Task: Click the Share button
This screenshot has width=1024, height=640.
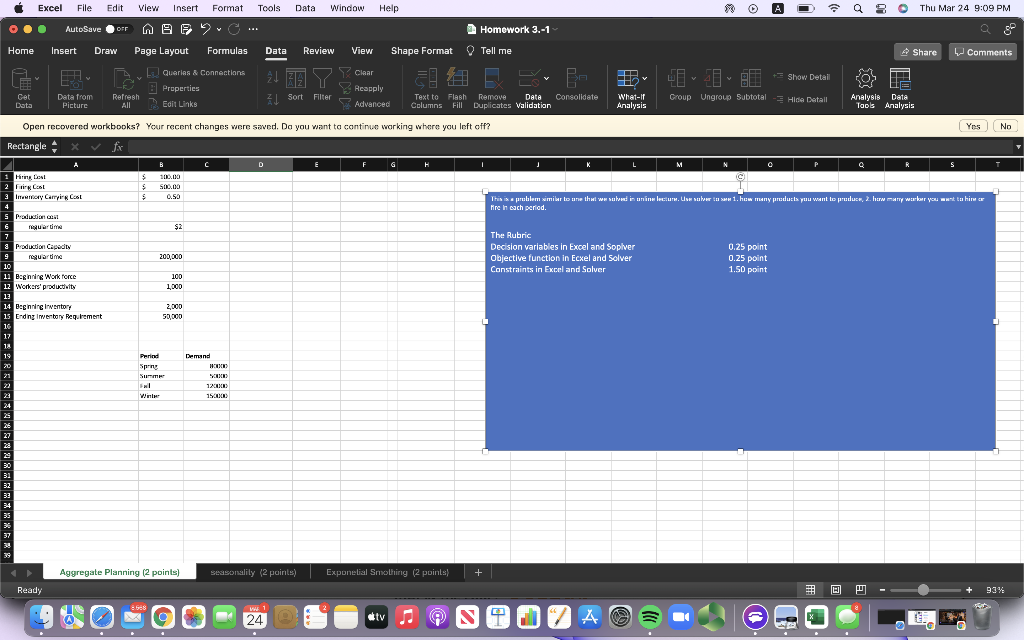Action: (918, 52)
